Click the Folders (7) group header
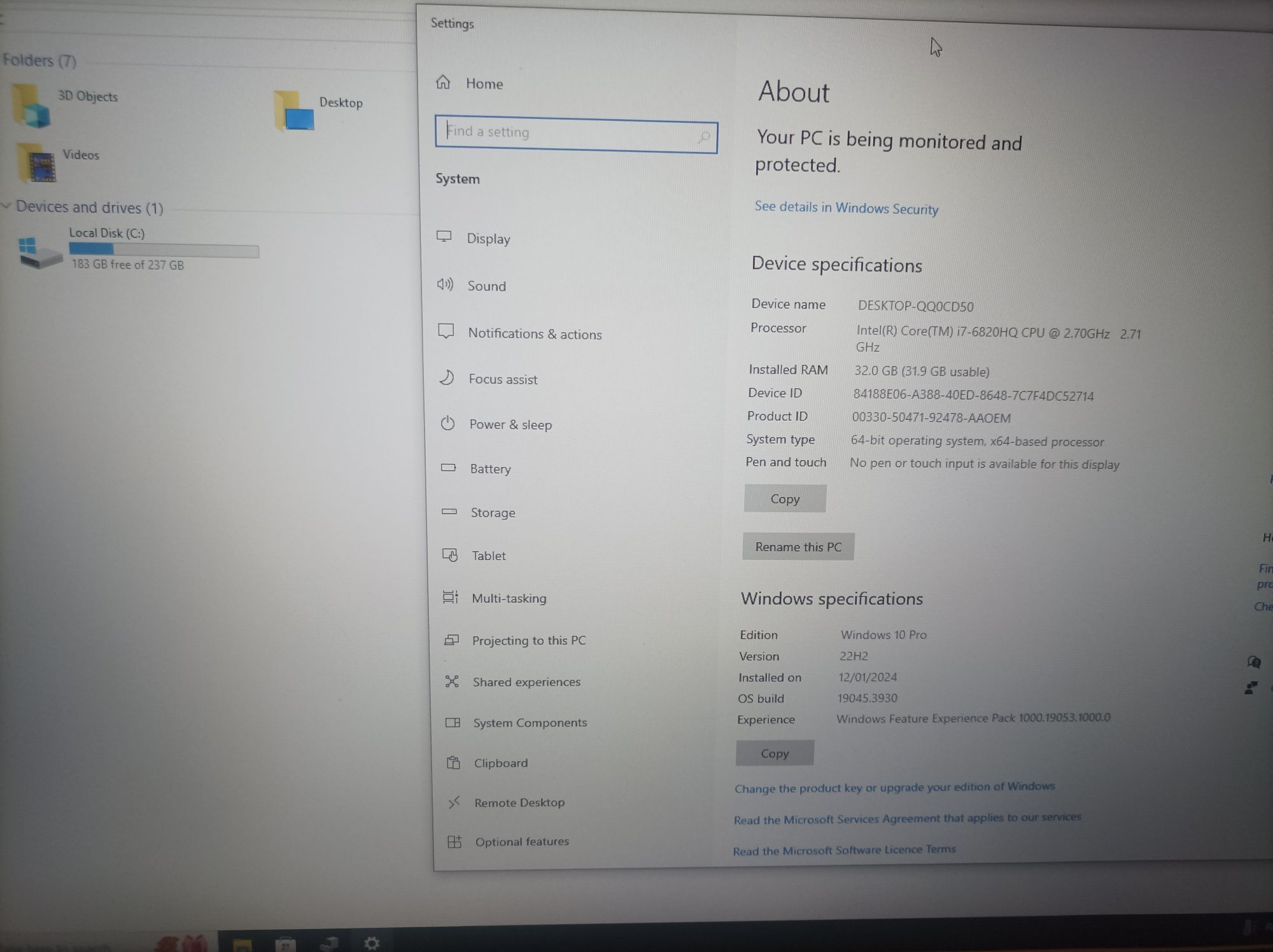 (x=39, y=60)
